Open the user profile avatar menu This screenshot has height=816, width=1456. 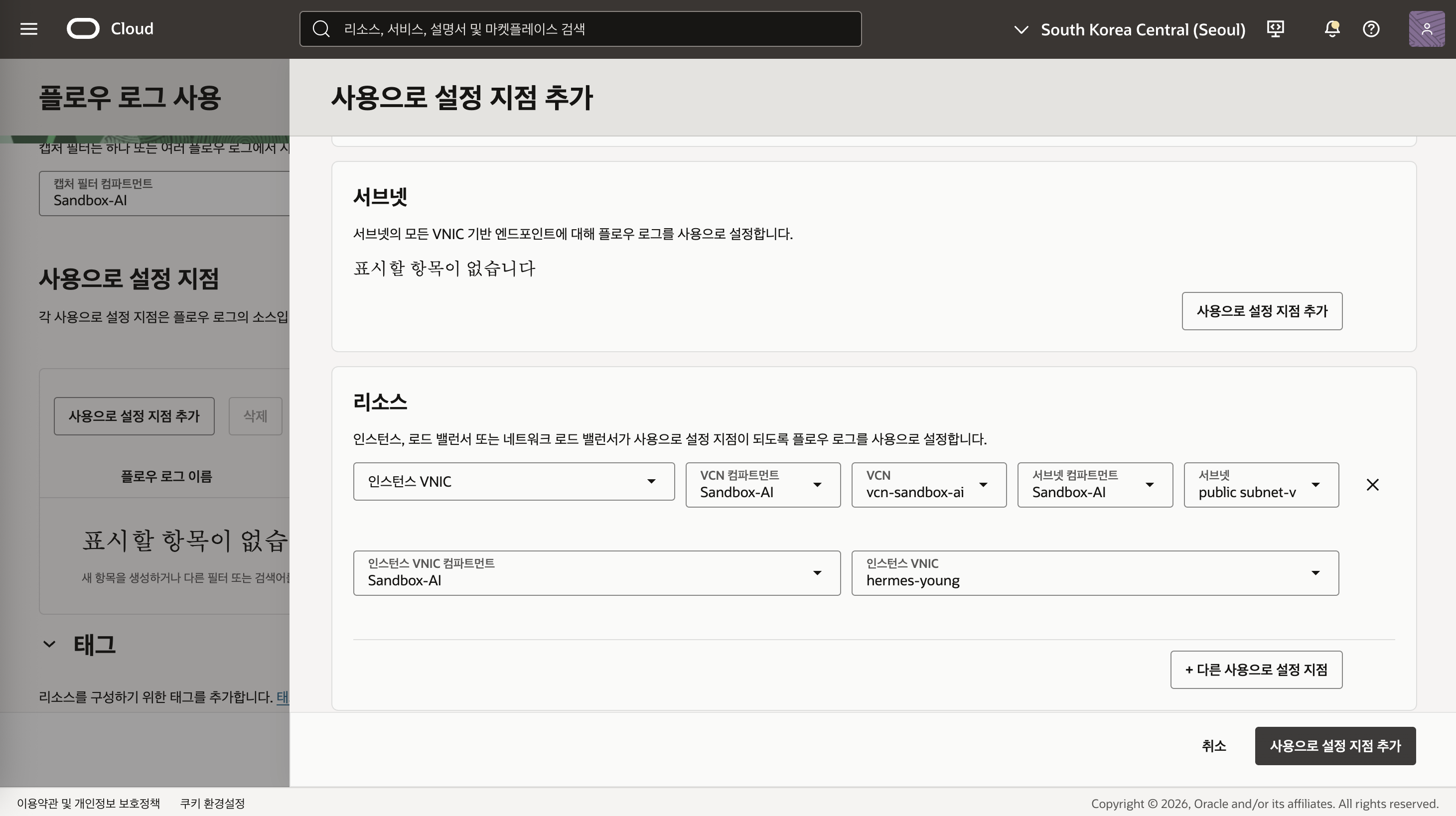tap(1427, 29)
